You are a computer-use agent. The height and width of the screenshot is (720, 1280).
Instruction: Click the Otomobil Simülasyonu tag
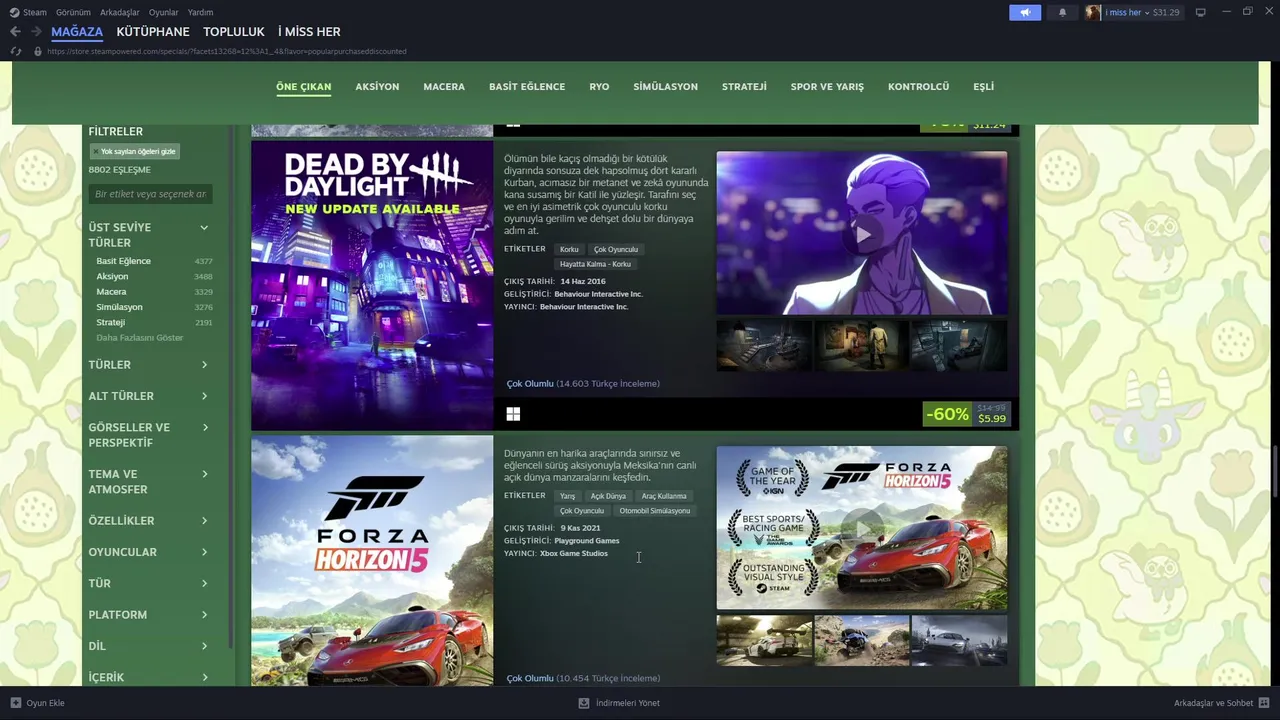click(x=655, y=511)
